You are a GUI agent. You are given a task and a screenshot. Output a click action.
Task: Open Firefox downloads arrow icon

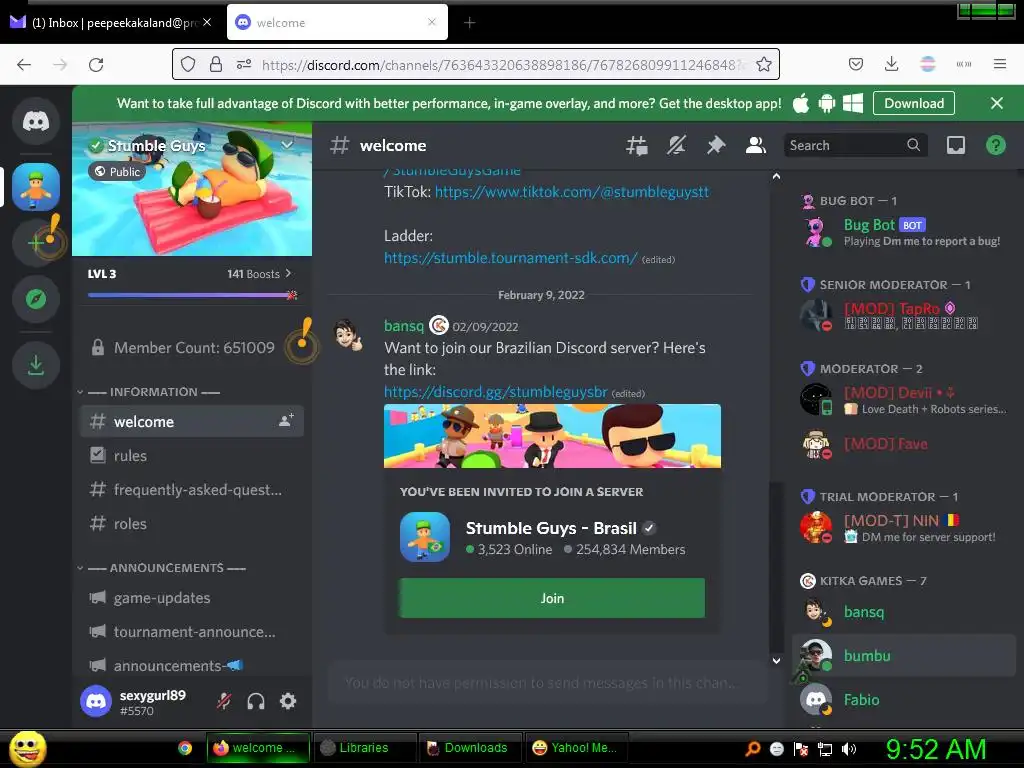[891, 64]
